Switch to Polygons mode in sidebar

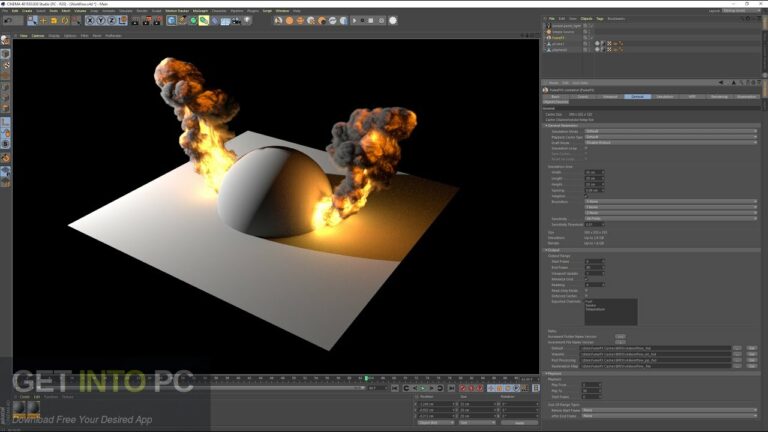pos(5,109)
